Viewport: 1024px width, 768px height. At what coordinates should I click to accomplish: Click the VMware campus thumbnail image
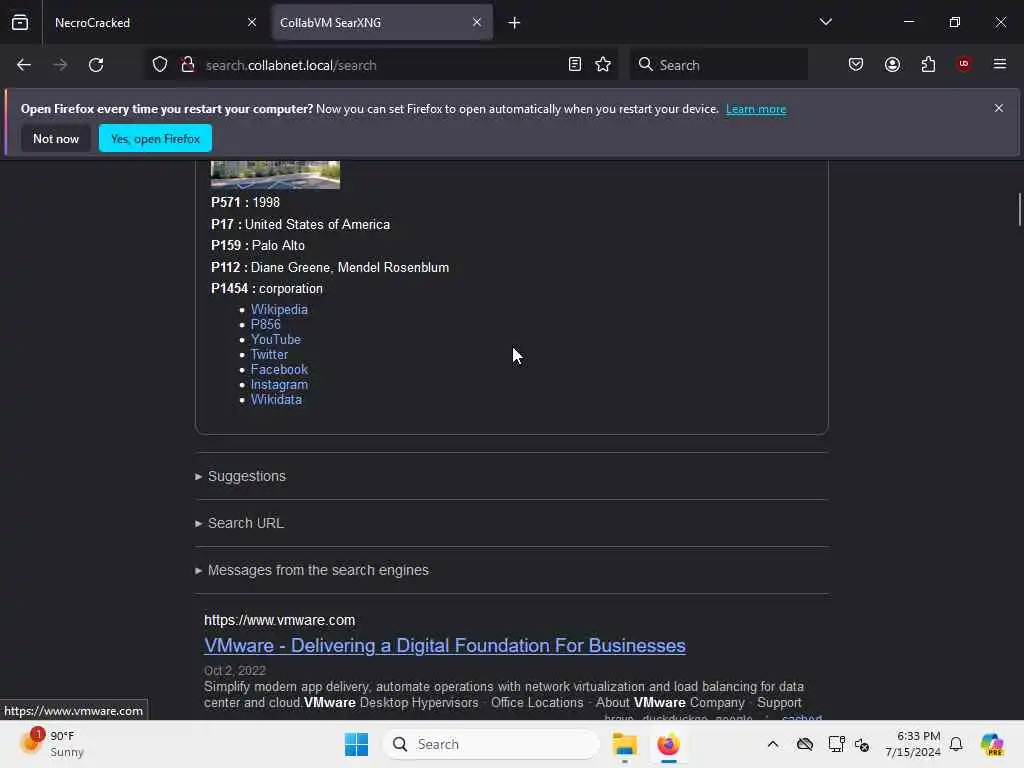point(275,174)
